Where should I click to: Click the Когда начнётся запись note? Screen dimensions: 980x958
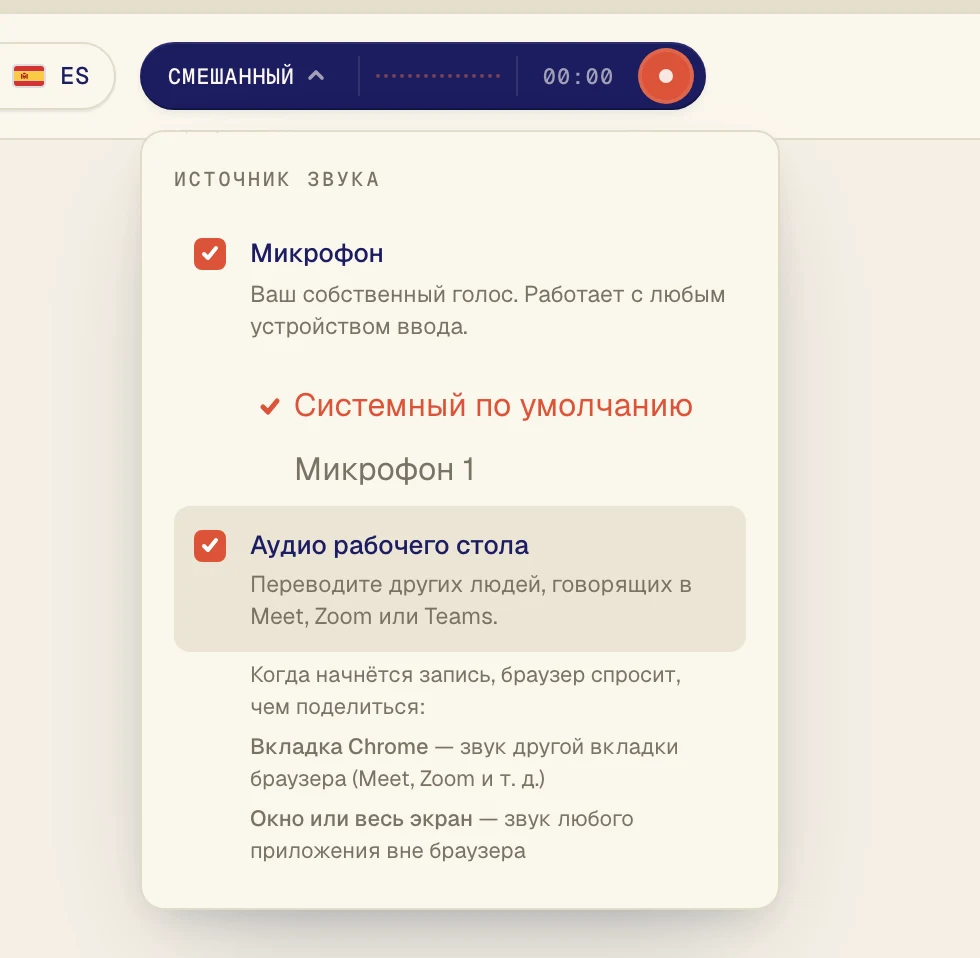[466, 691]
